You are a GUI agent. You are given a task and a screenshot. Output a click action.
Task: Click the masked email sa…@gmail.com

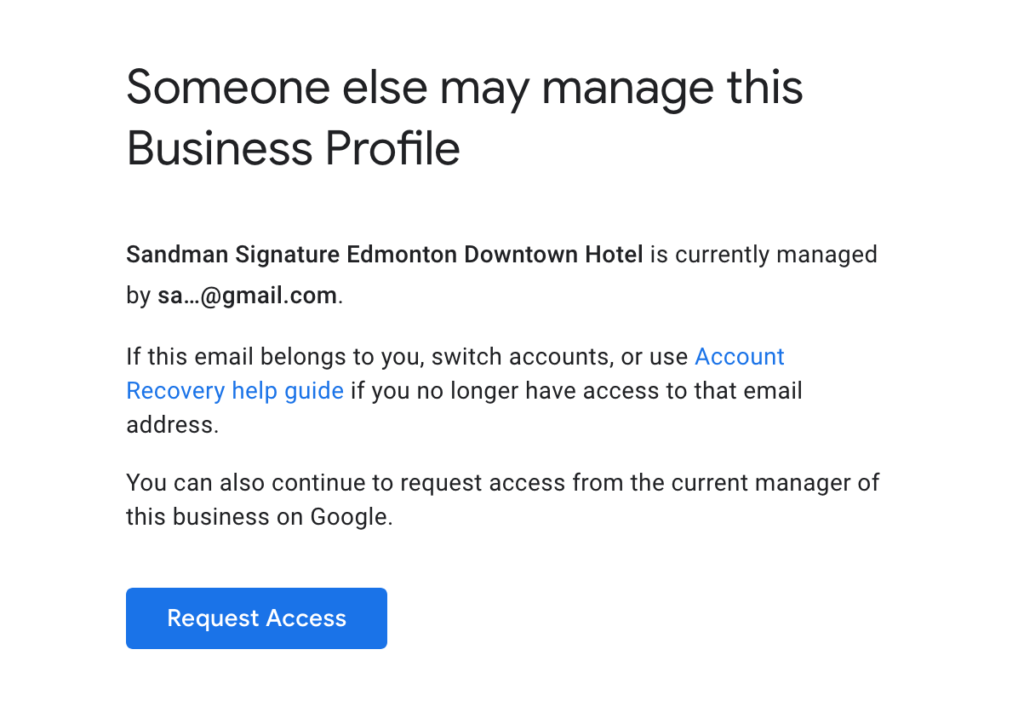tap(247, 296)
